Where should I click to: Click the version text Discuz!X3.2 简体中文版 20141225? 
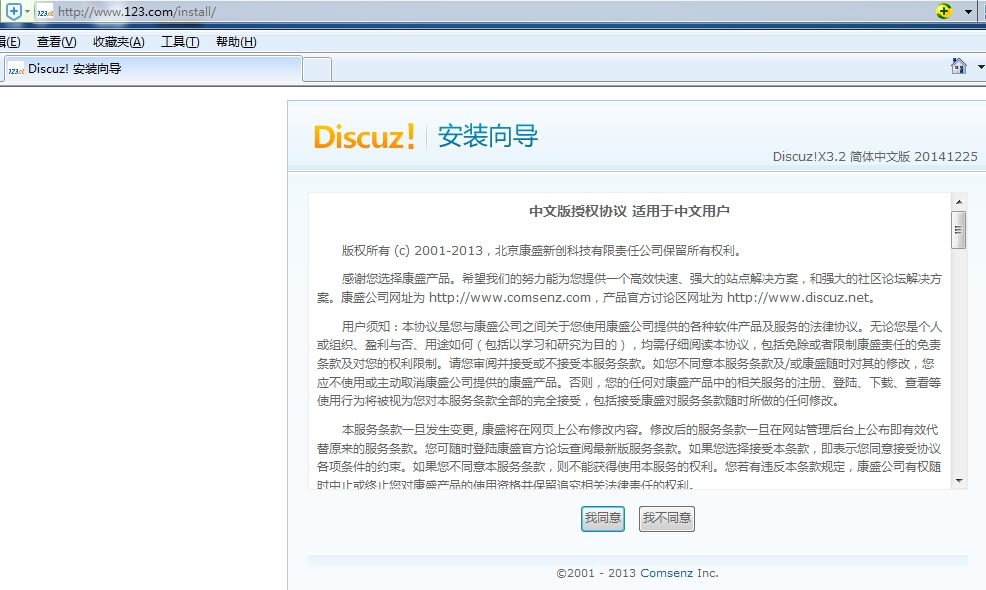(x=875, y=157)
